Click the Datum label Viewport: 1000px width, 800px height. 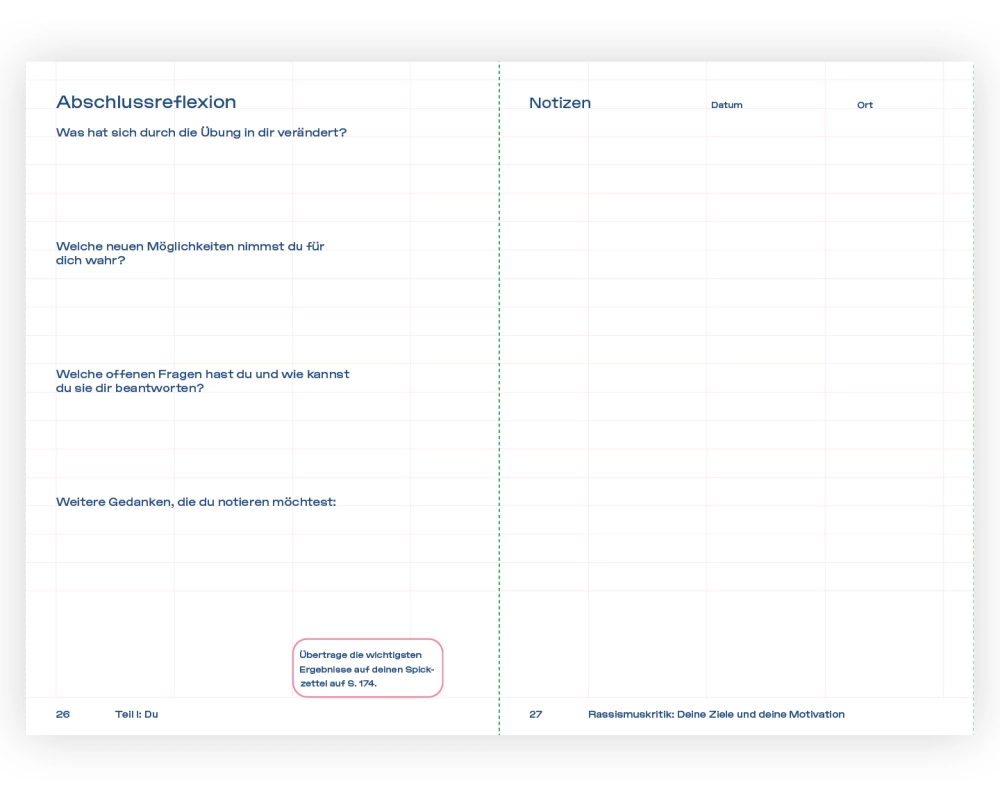tap(727, 105)
